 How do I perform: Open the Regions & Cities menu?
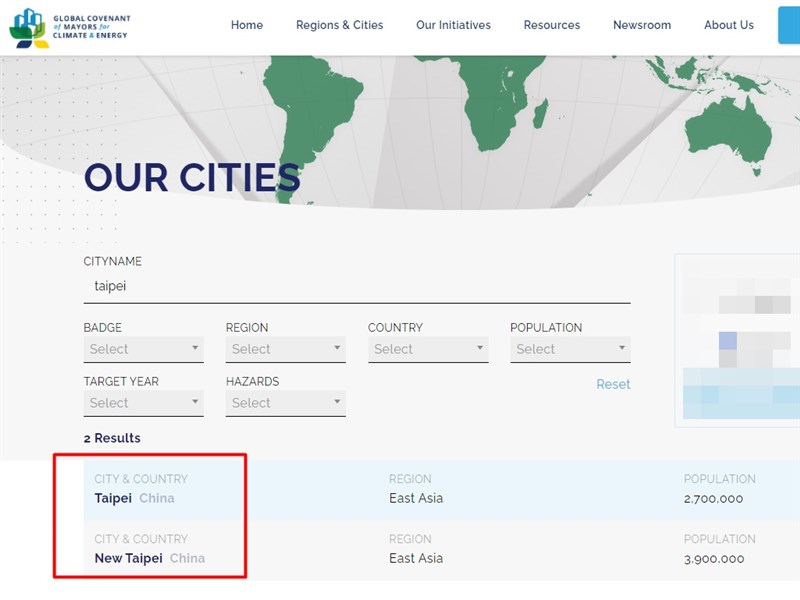pos(339,25)
